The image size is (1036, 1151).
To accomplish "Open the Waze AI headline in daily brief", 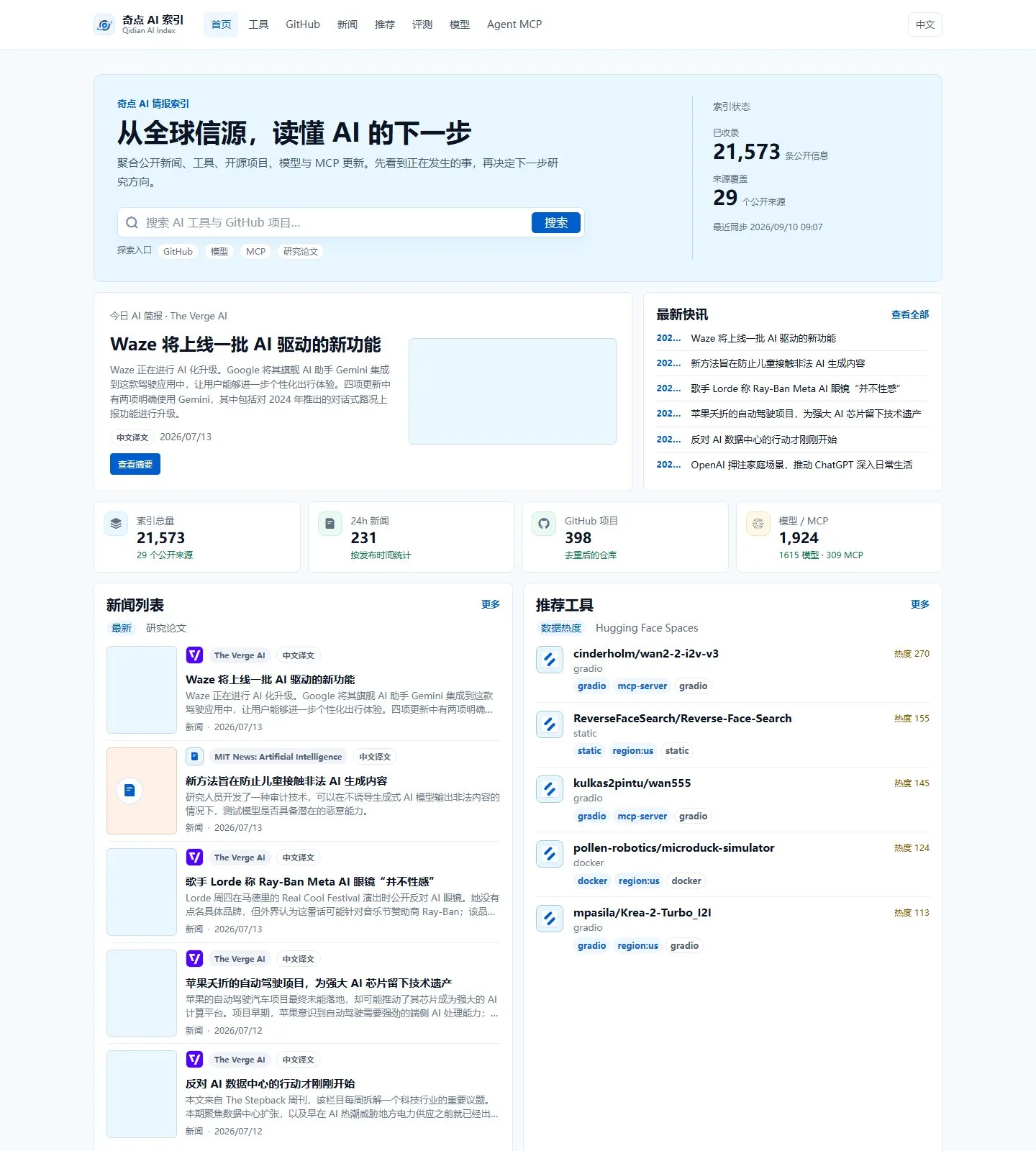I will [245, 345].
